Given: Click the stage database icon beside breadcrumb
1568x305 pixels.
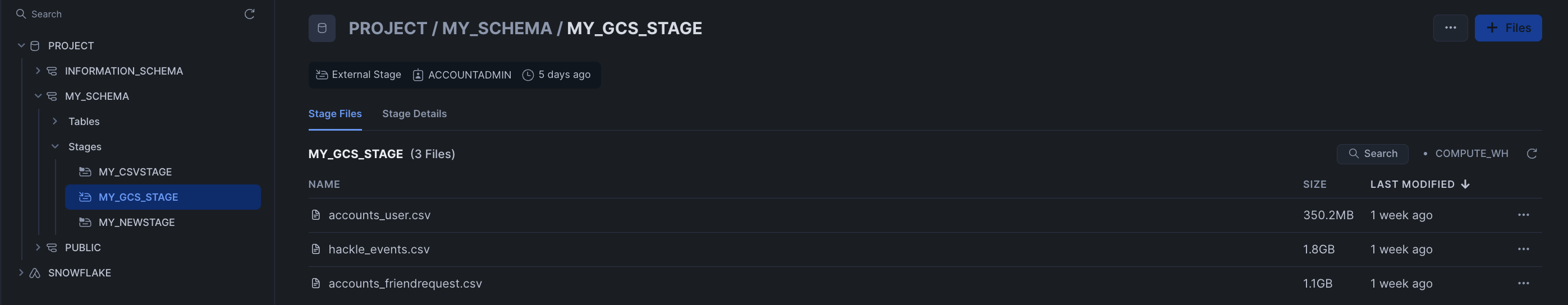Looking at the screenshot, I should [x=322, y=28].
